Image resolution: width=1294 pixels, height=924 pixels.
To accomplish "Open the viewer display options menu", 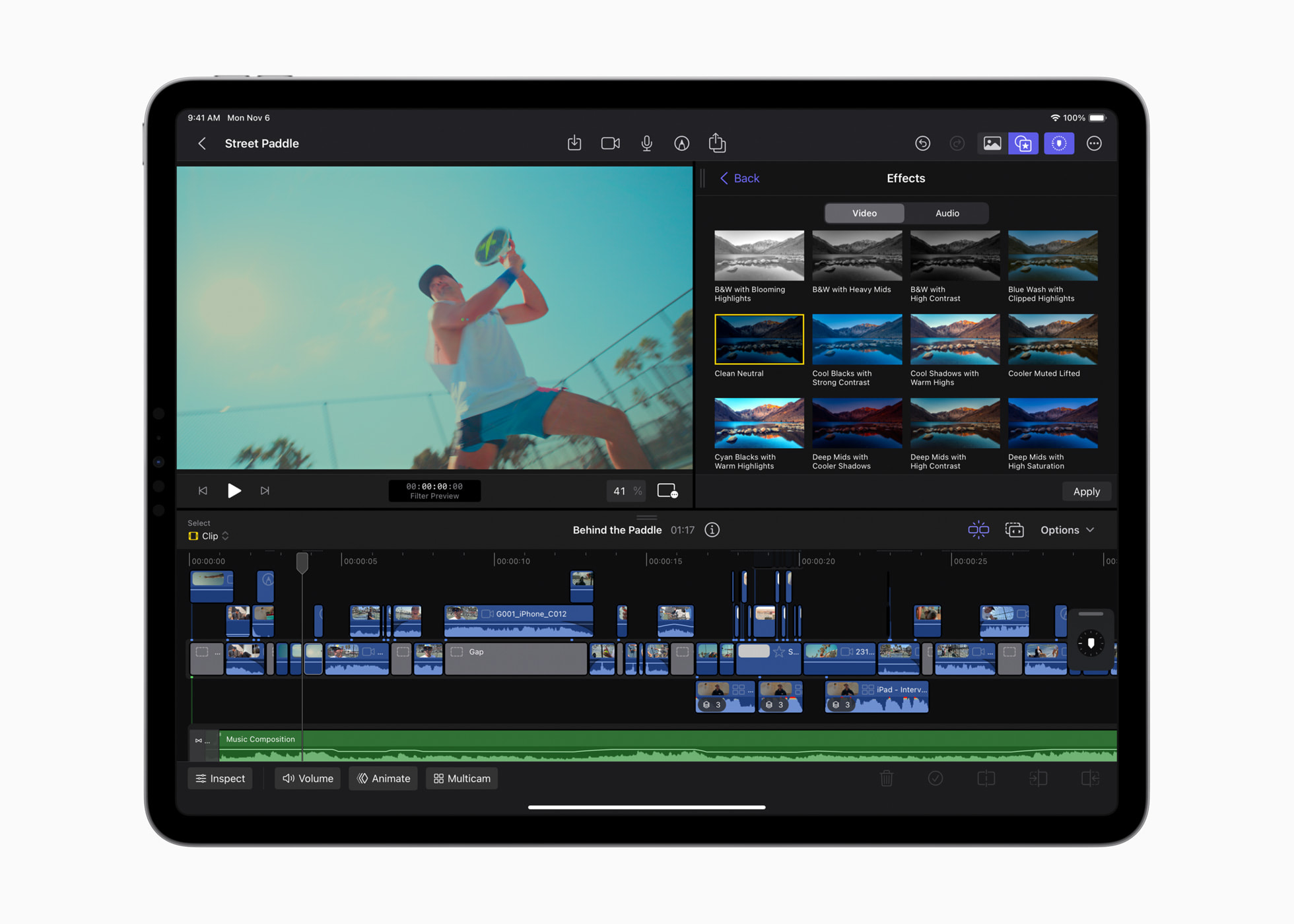I will pos(667,491).
